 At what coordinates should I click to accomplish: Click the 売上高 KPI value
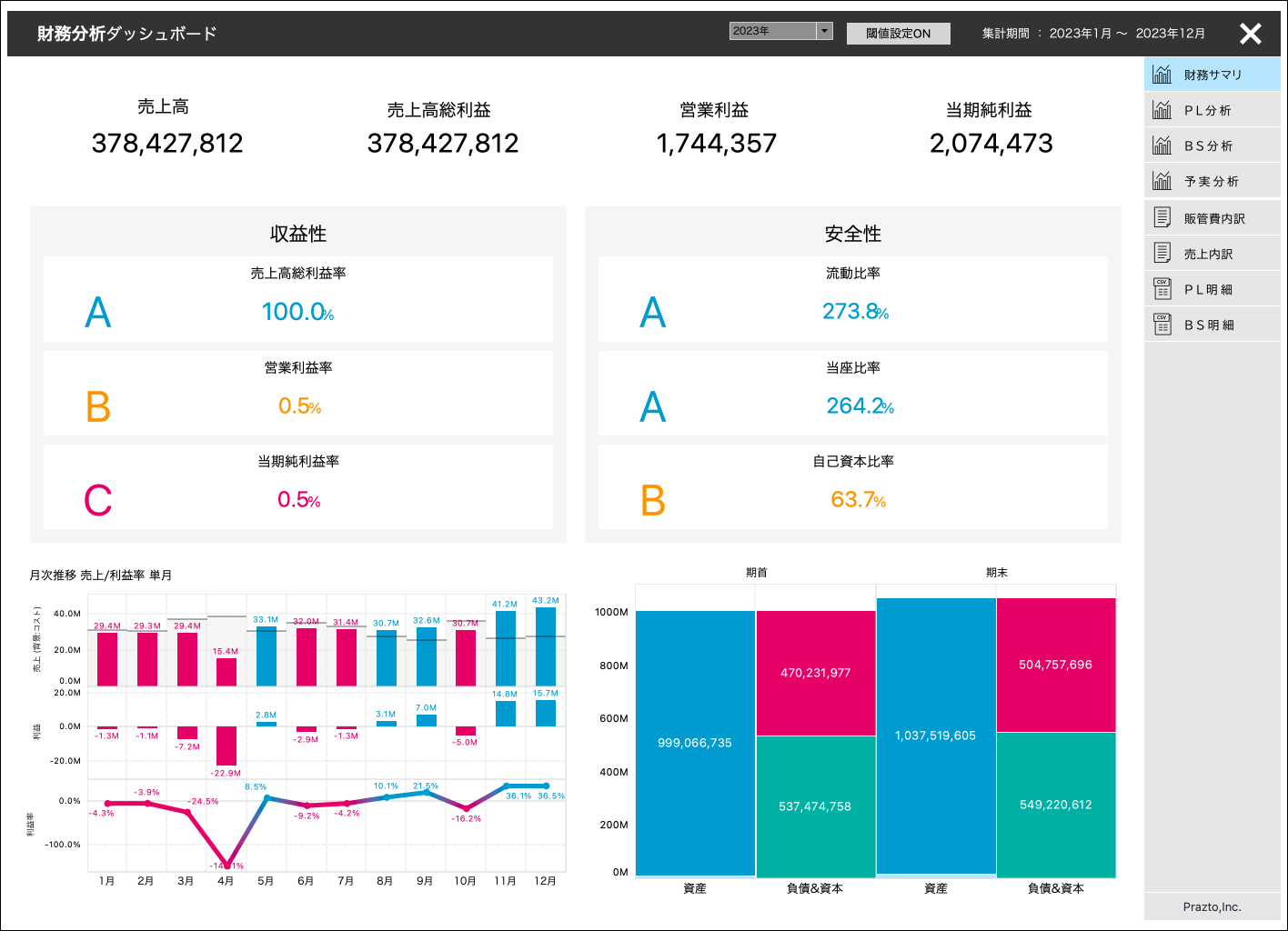tap(166, 144)
